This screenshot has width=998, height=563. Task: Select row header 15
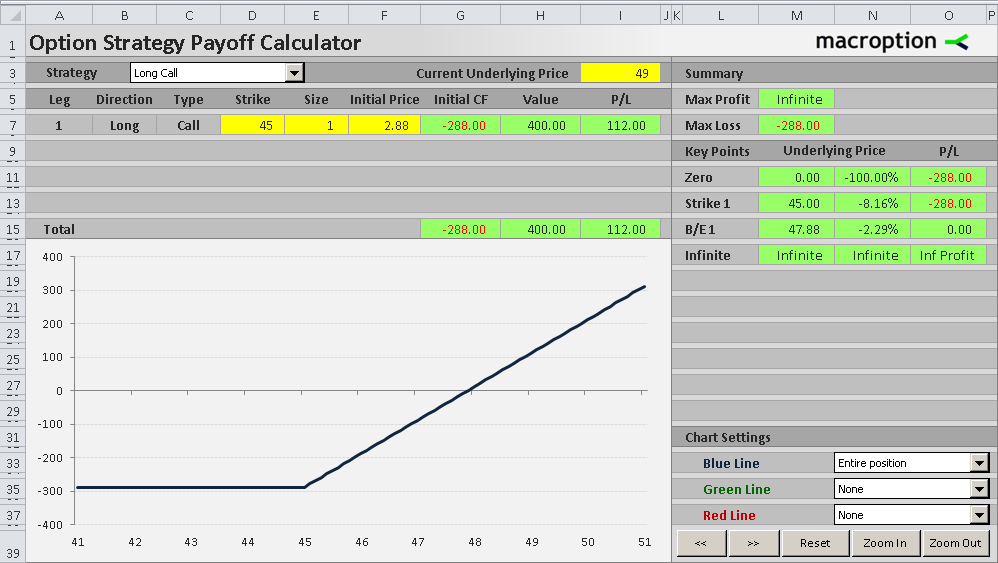click(x=13, y=229)
